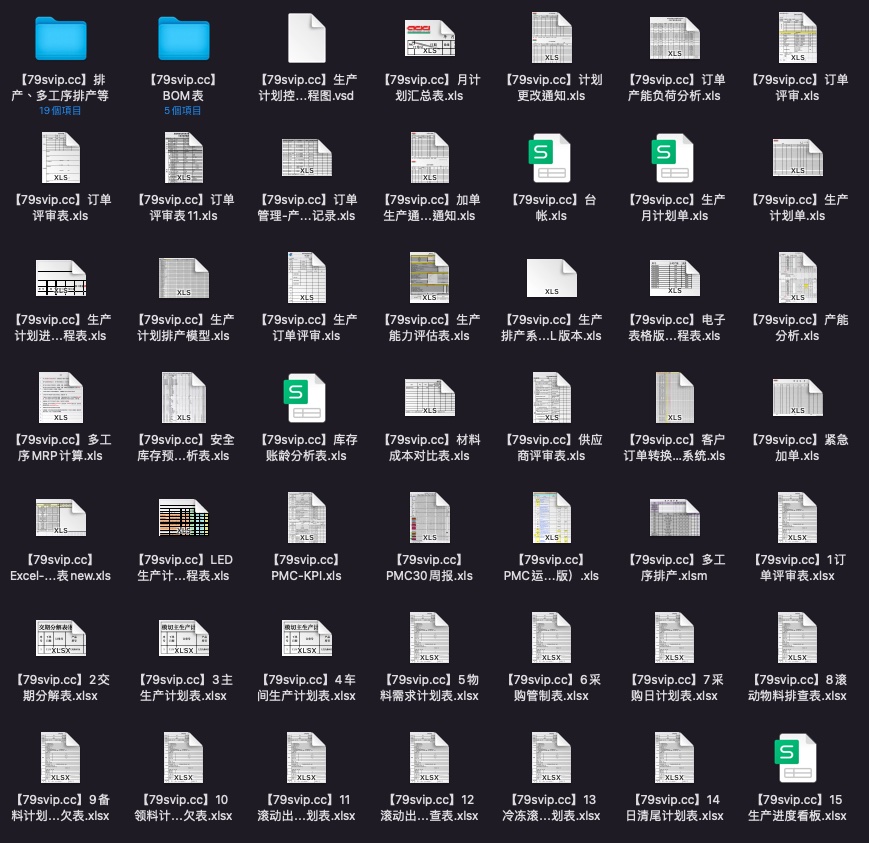
Task: Select the 客户订单转换…系统.xls icon
Action: coord(674,398)
